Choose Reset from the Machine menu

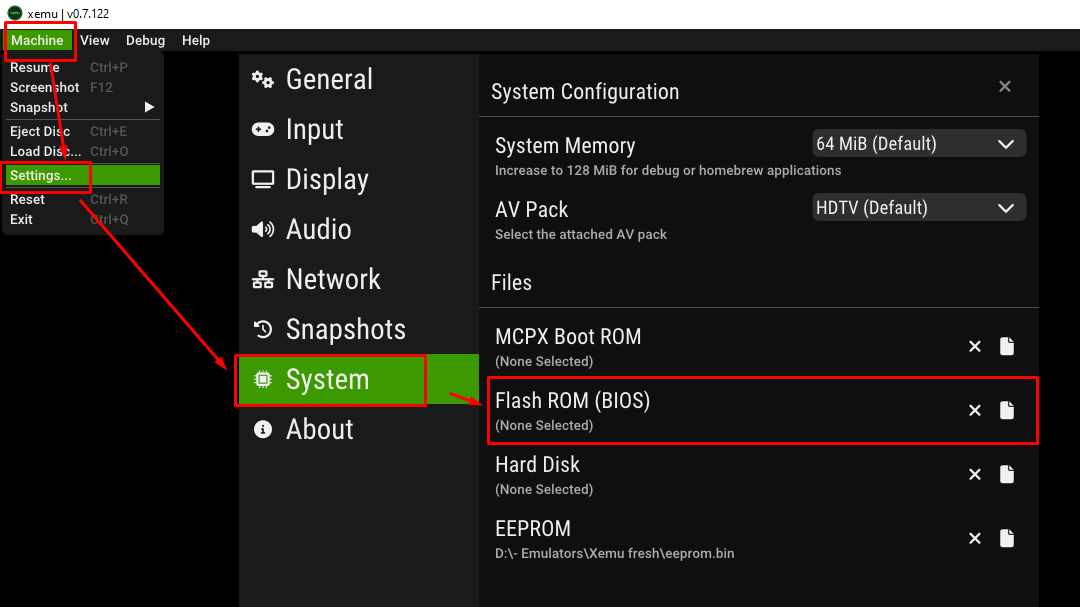pyautogui.click(x=83, y=200)
